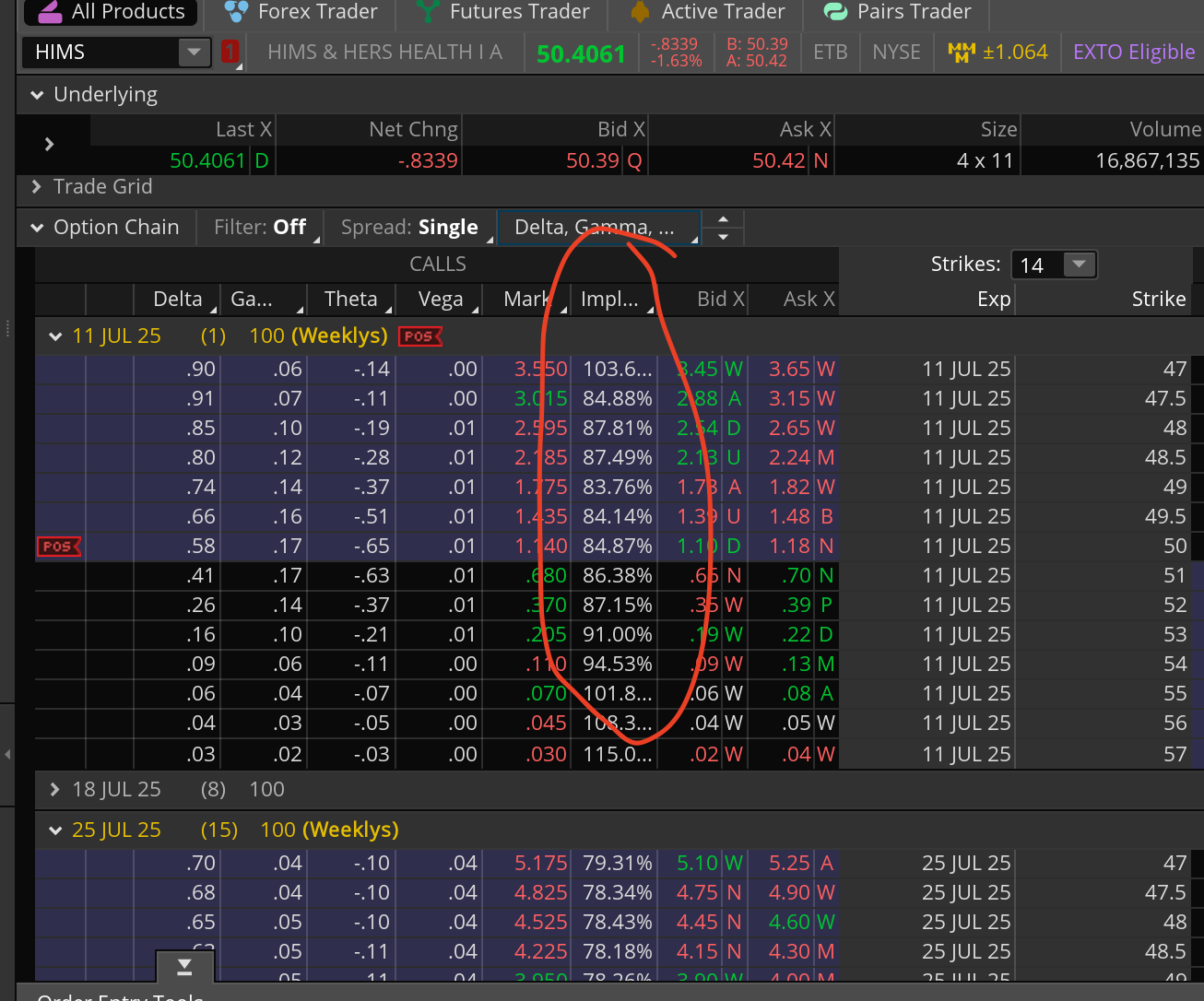Click the layout stepper up arrow

[x=723, y=219]
